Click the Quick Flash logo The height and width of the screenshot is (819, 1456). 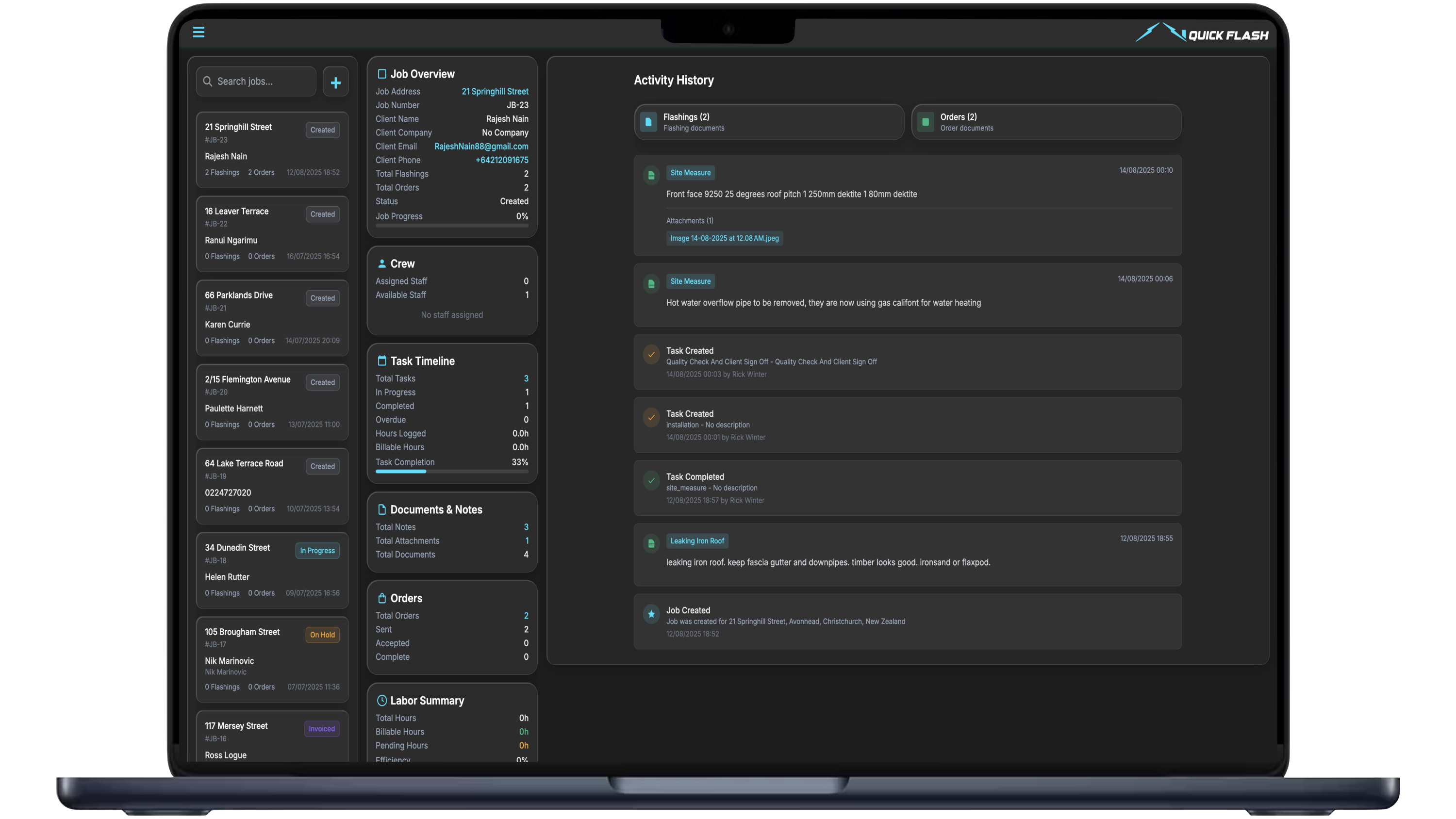(x=1202, y=34)
